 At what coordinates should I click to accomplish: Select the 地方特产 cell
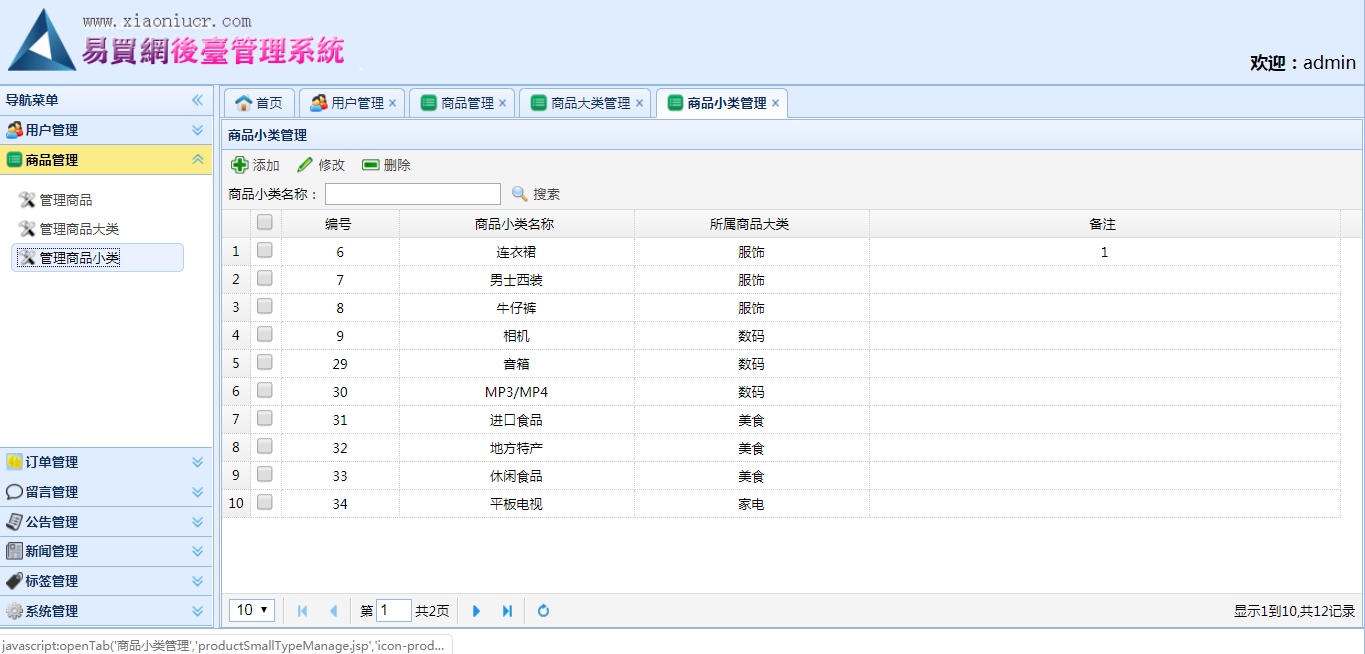point(516,448)
